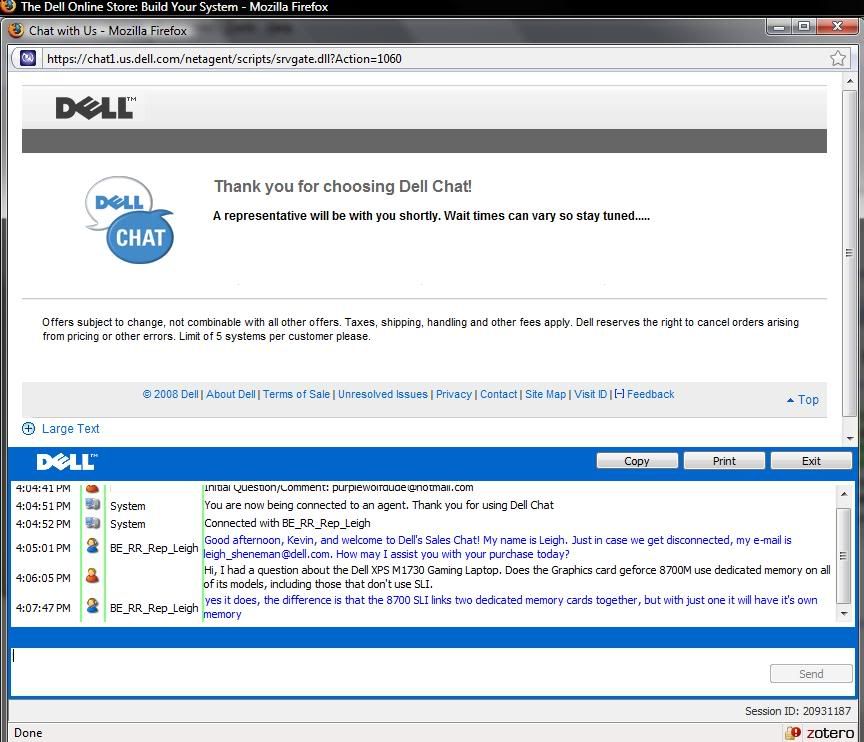864x742 pixels.
Task: Click the agent's 'yes it does' reply message
Action: [510, 607]
